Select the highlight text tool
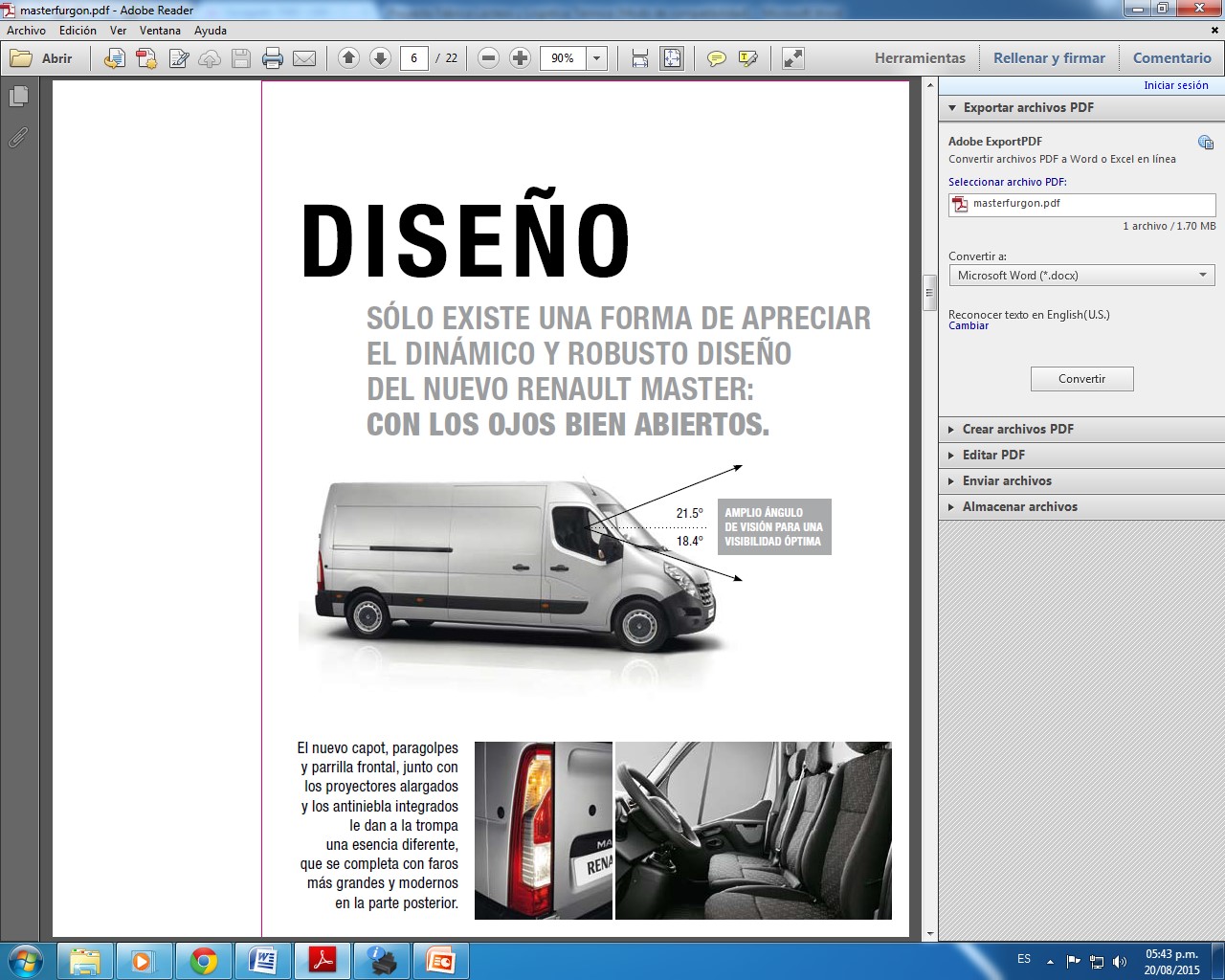The height and width of the screenshot is (980, 1225). (x=747, y=58)
